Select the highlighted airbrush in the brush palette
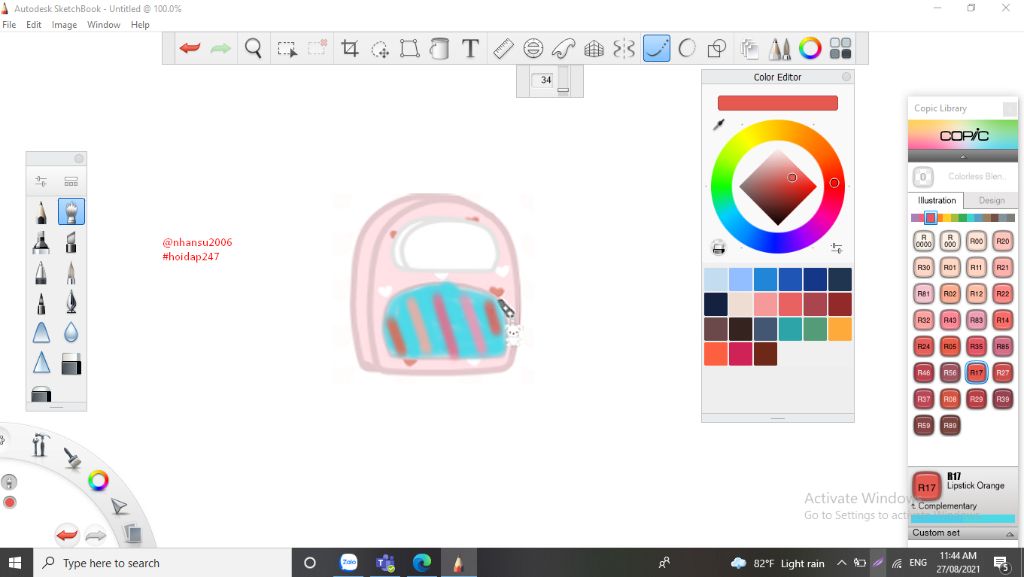Viewport: 1024px width, 577px height. pyautogui.click(x=71, y=212)
